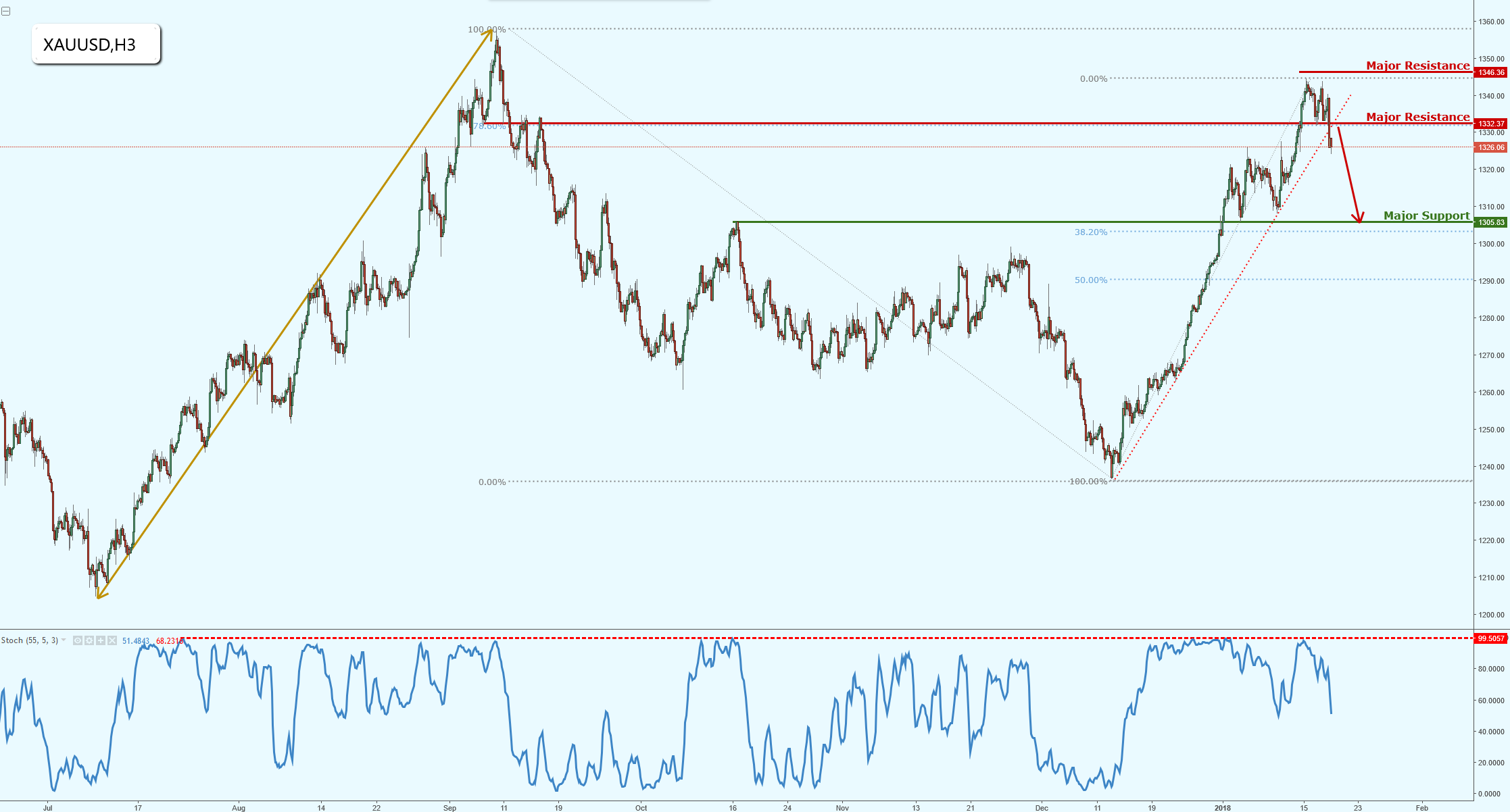This screenshot has height=812, width=1510.
Task: Select the current price label 1326.06
Action: 1490,147
